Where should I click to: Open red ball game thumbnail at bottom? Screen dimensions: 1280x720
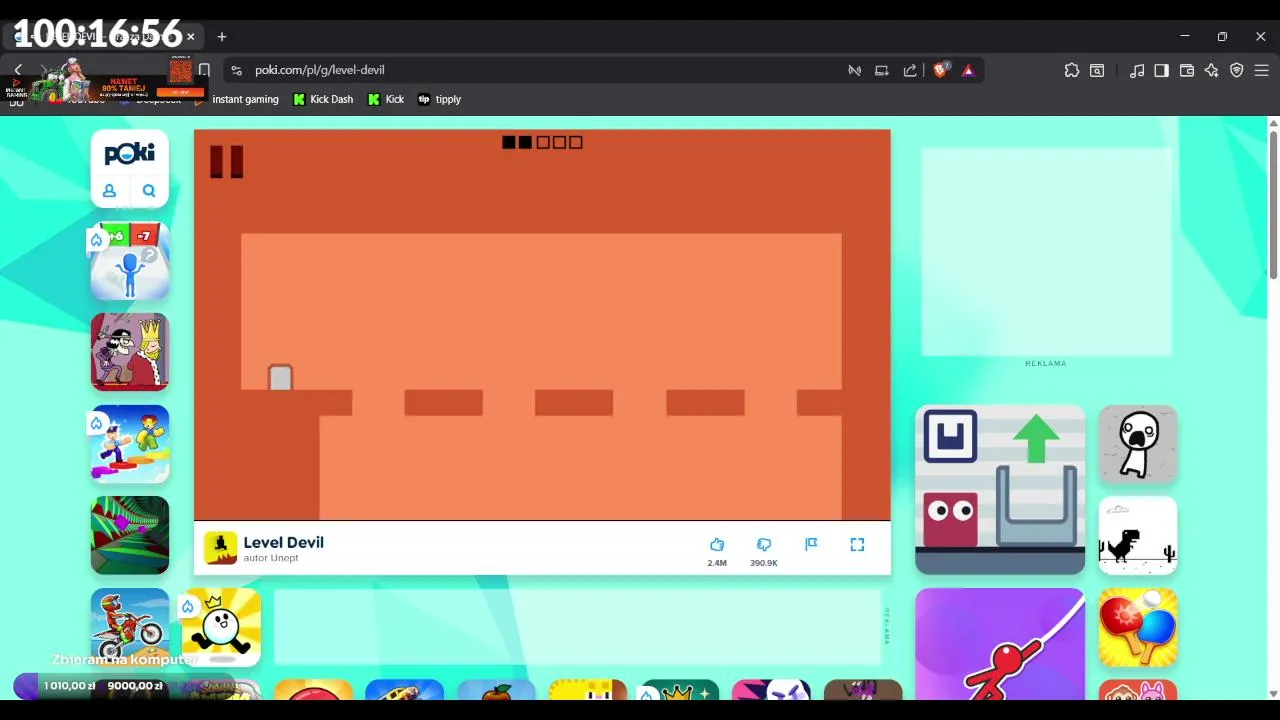314,690
